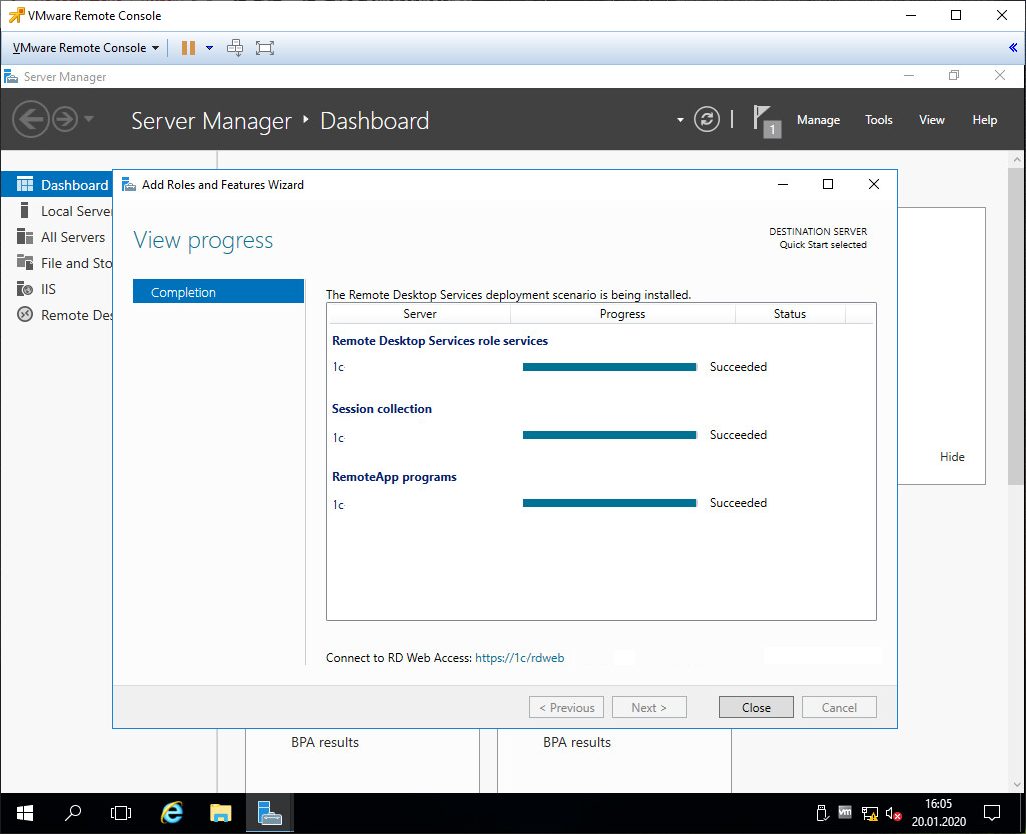Click the IIS role icon in sidebar
1026x834 pixels.
25,288
